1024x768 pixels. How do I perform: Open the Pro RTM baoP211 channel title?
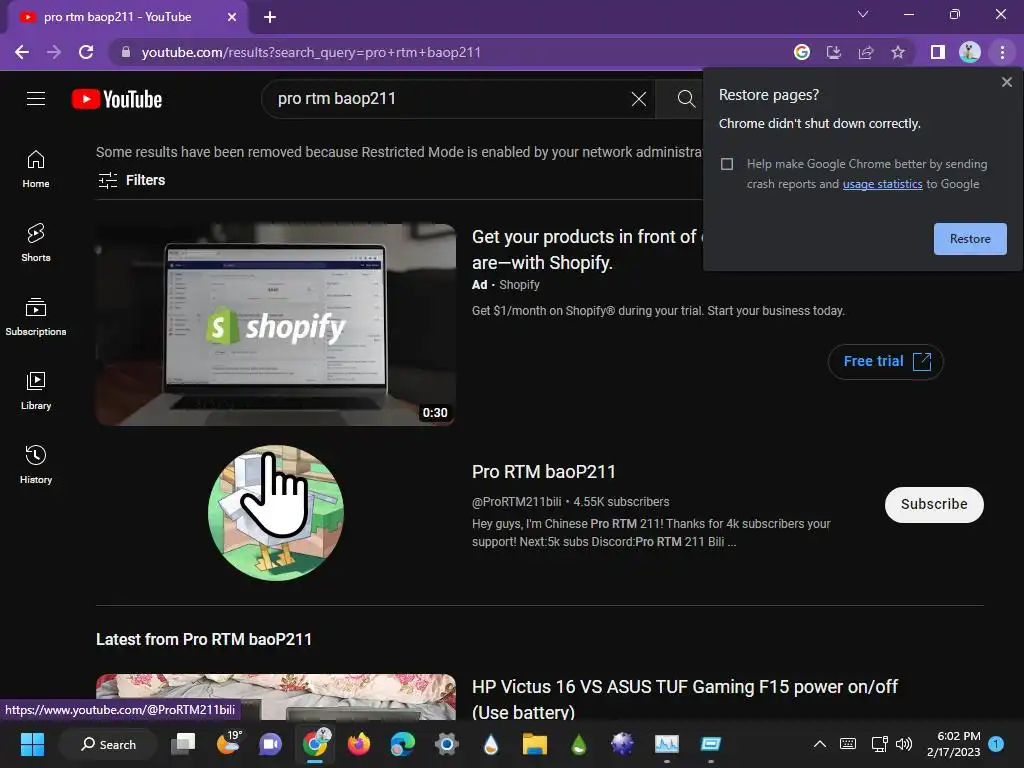(543, 472)
